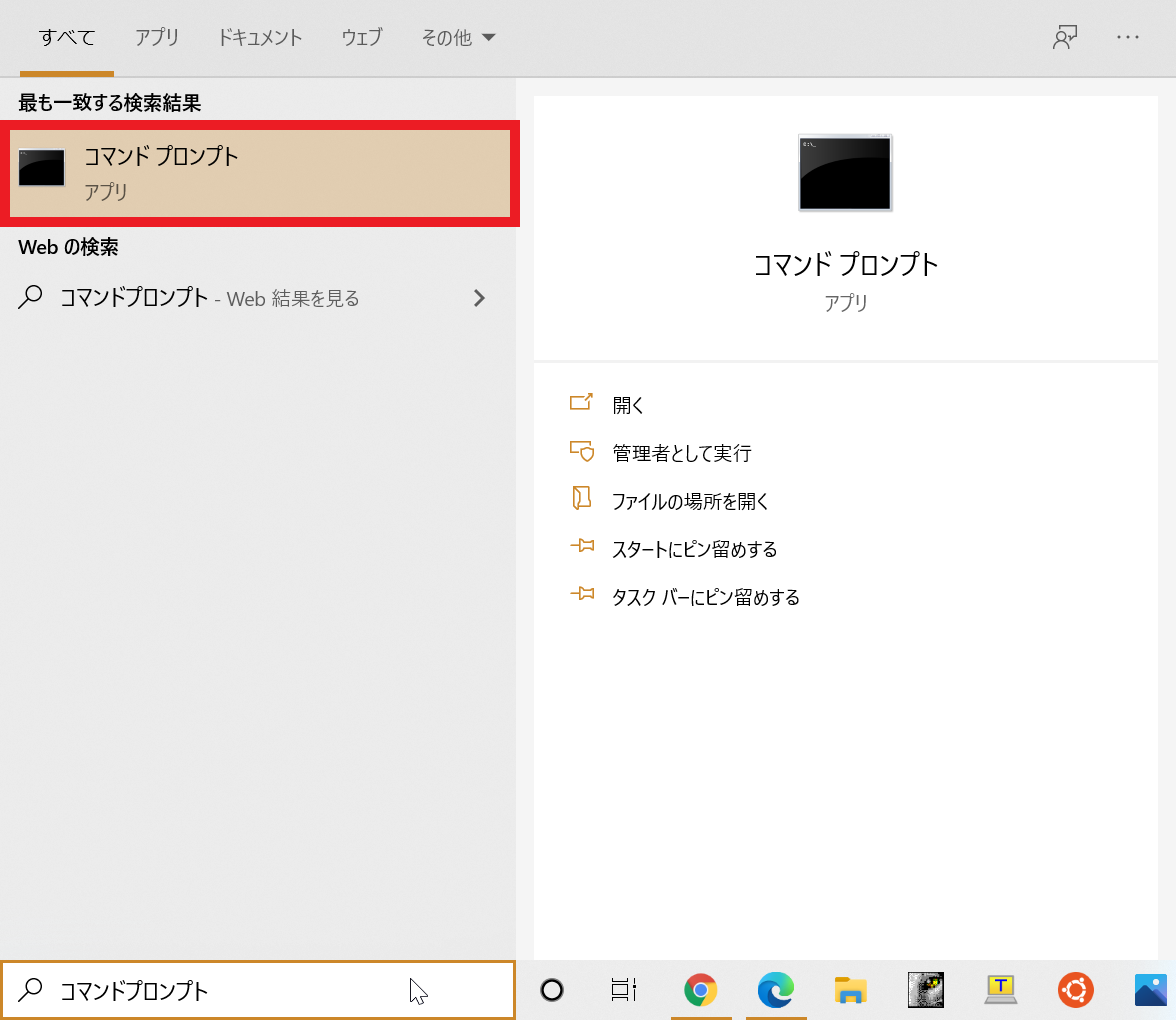Switch to the ウェブ tab

[362, 38]
